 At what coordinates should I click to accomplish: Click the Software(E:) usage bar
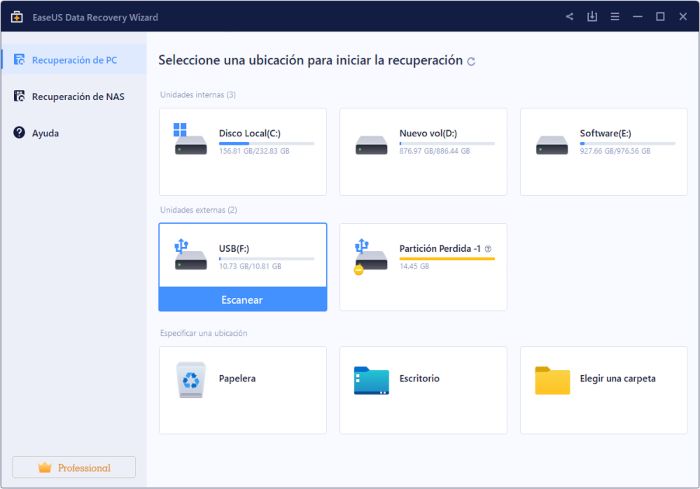point(627,143)
